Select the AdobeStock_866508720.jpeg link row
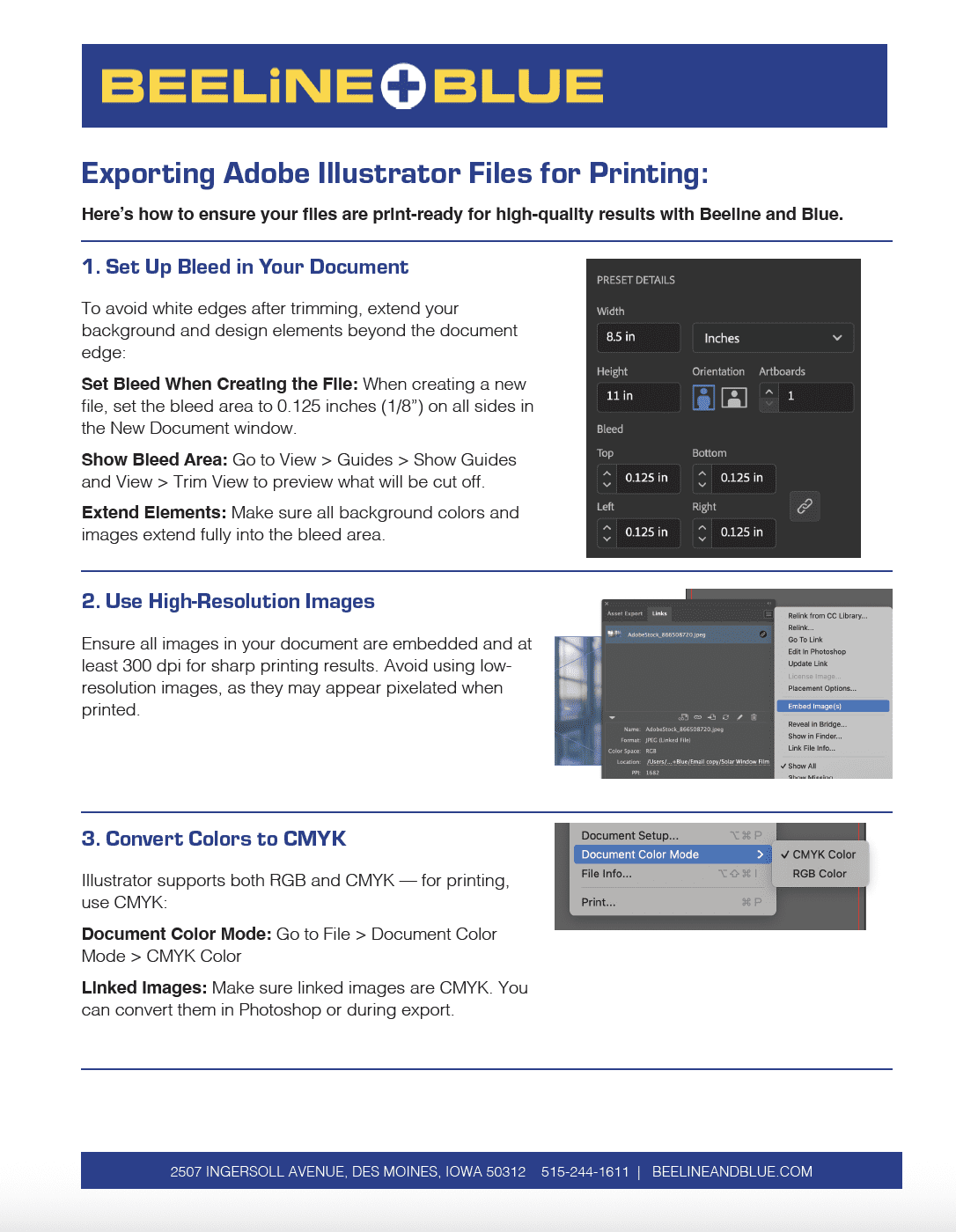 [x=687, y=634]
